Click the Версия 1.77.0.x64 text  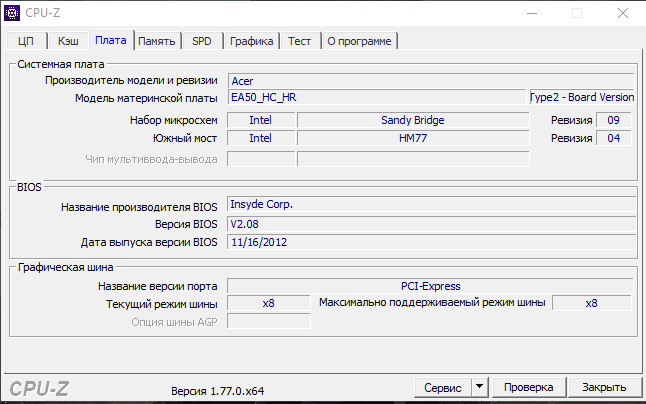coord(218,391)
